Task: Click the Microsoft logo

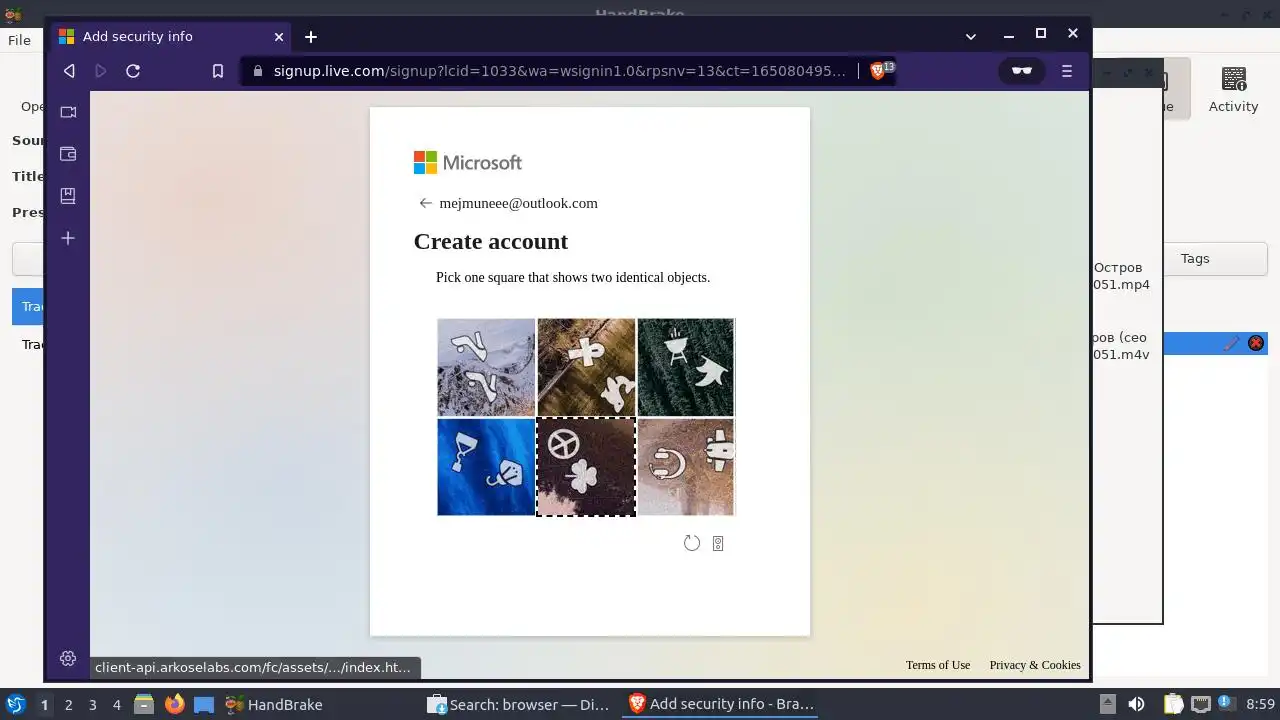Action: (x=468, y=162)
